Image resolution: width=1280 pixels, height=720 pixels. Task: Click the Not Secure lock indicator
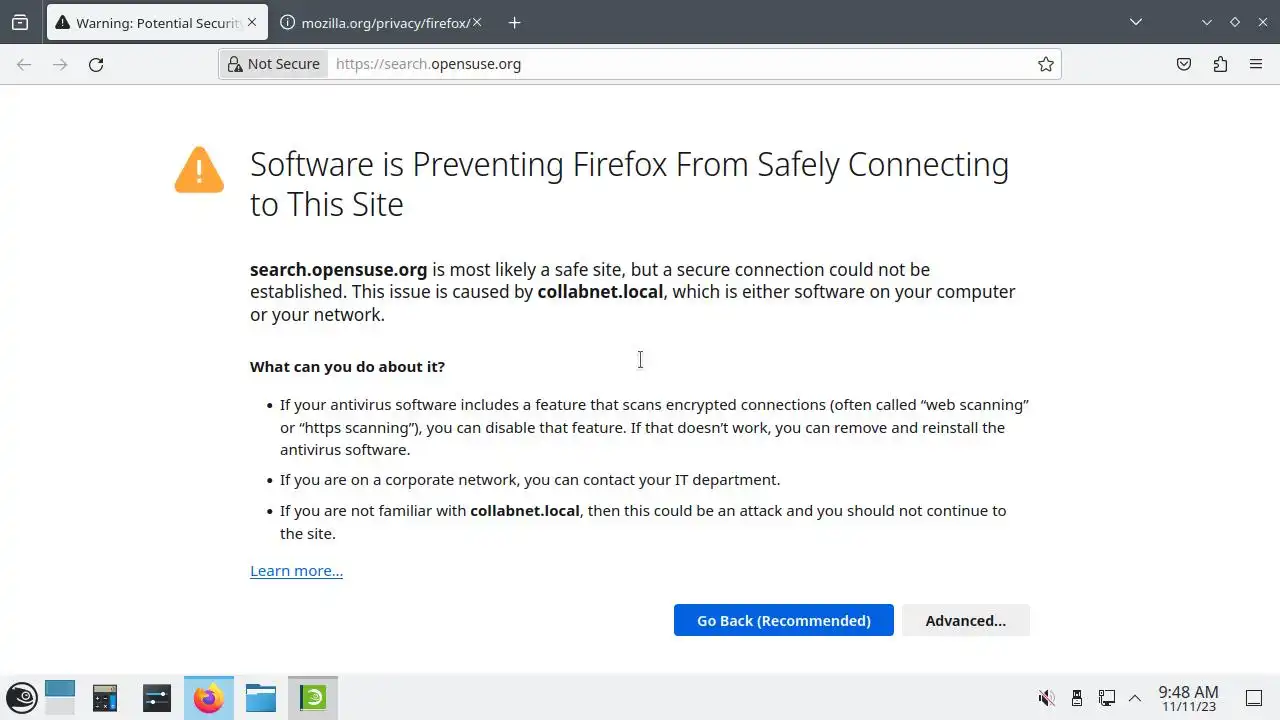274,64
